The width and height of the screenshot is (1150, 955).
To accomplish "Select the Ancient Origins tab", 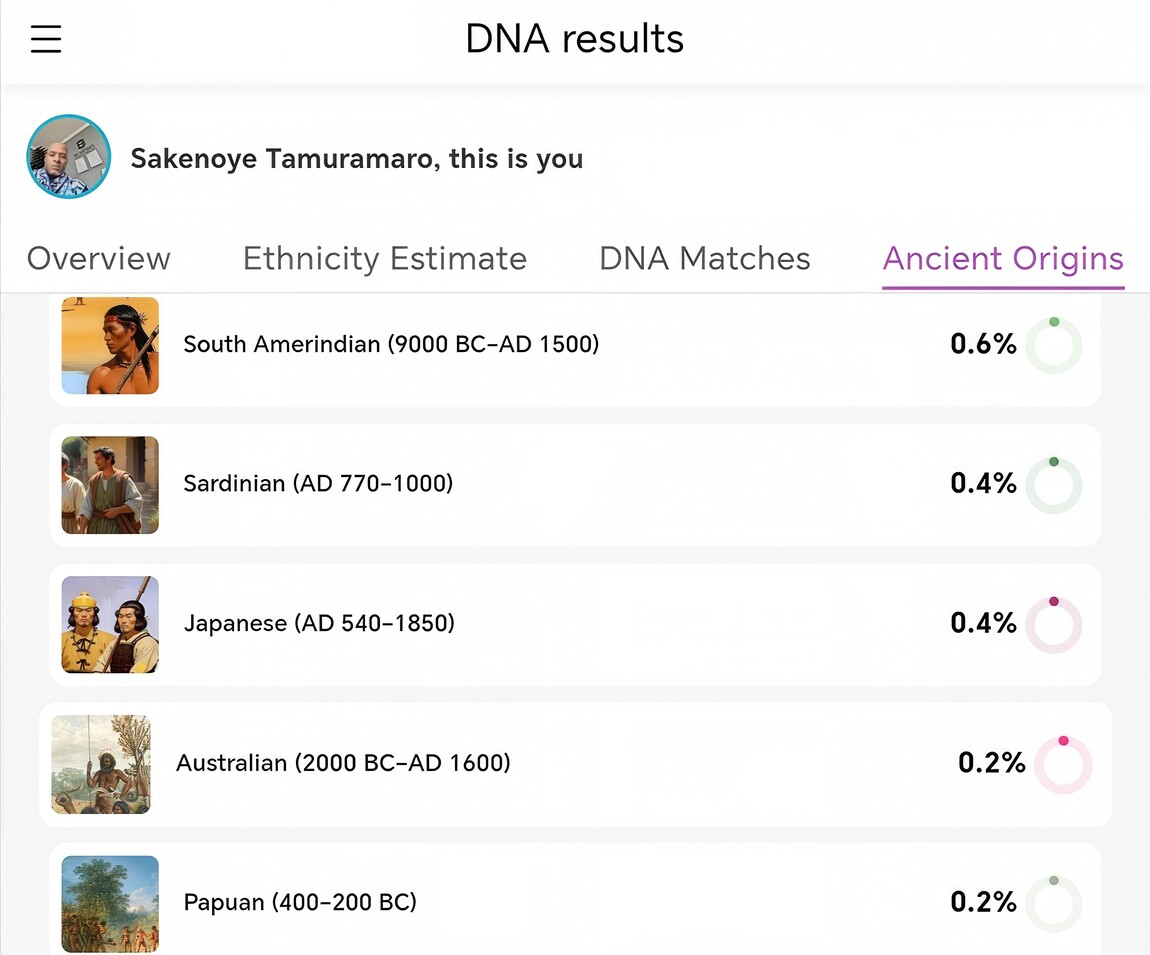I will pos(1003,258).
